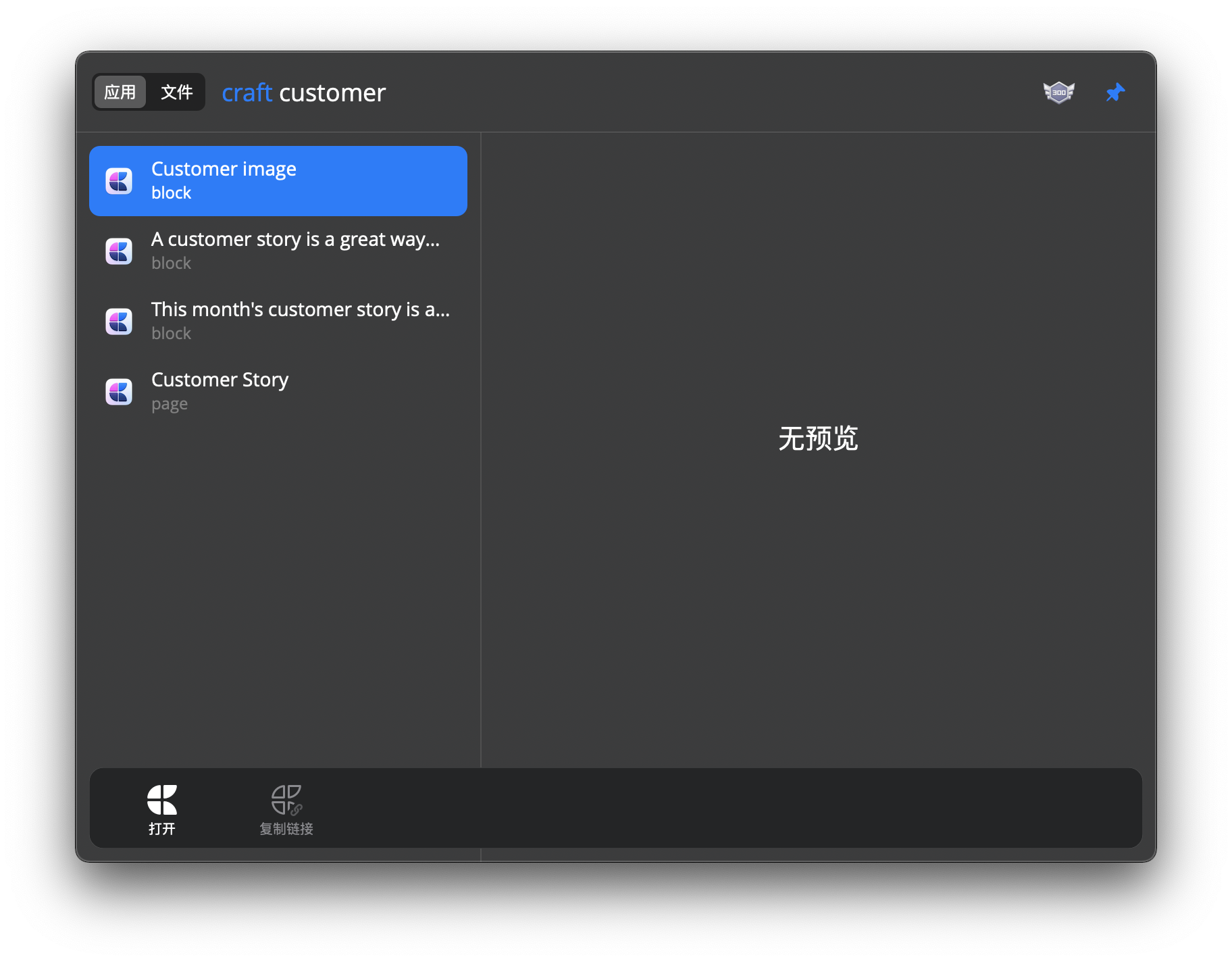
Task: Select the 'Customer Story' page result
Action: [x=278, y=392]
